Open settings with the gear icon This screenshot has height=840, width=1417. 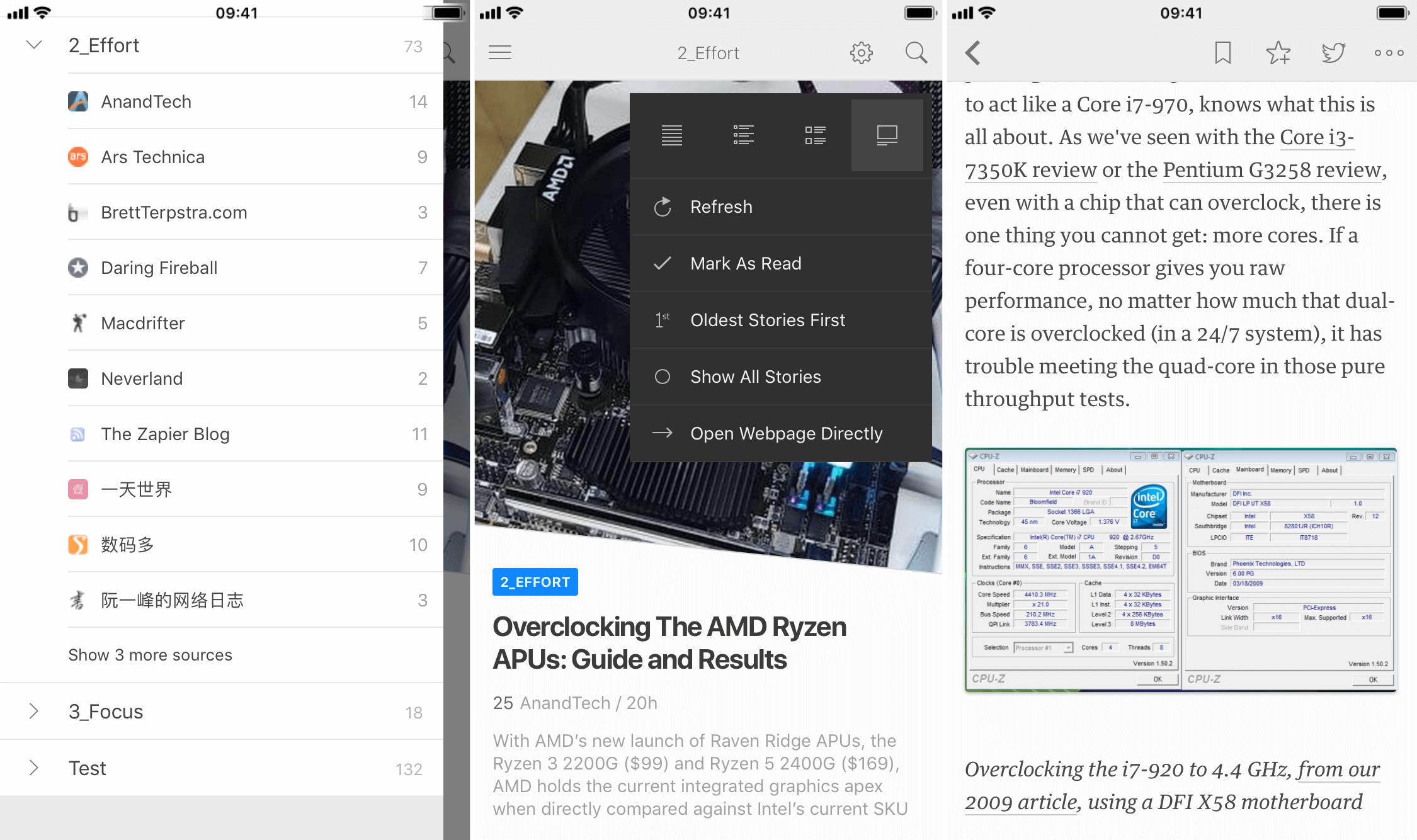[x=861, y=53]
